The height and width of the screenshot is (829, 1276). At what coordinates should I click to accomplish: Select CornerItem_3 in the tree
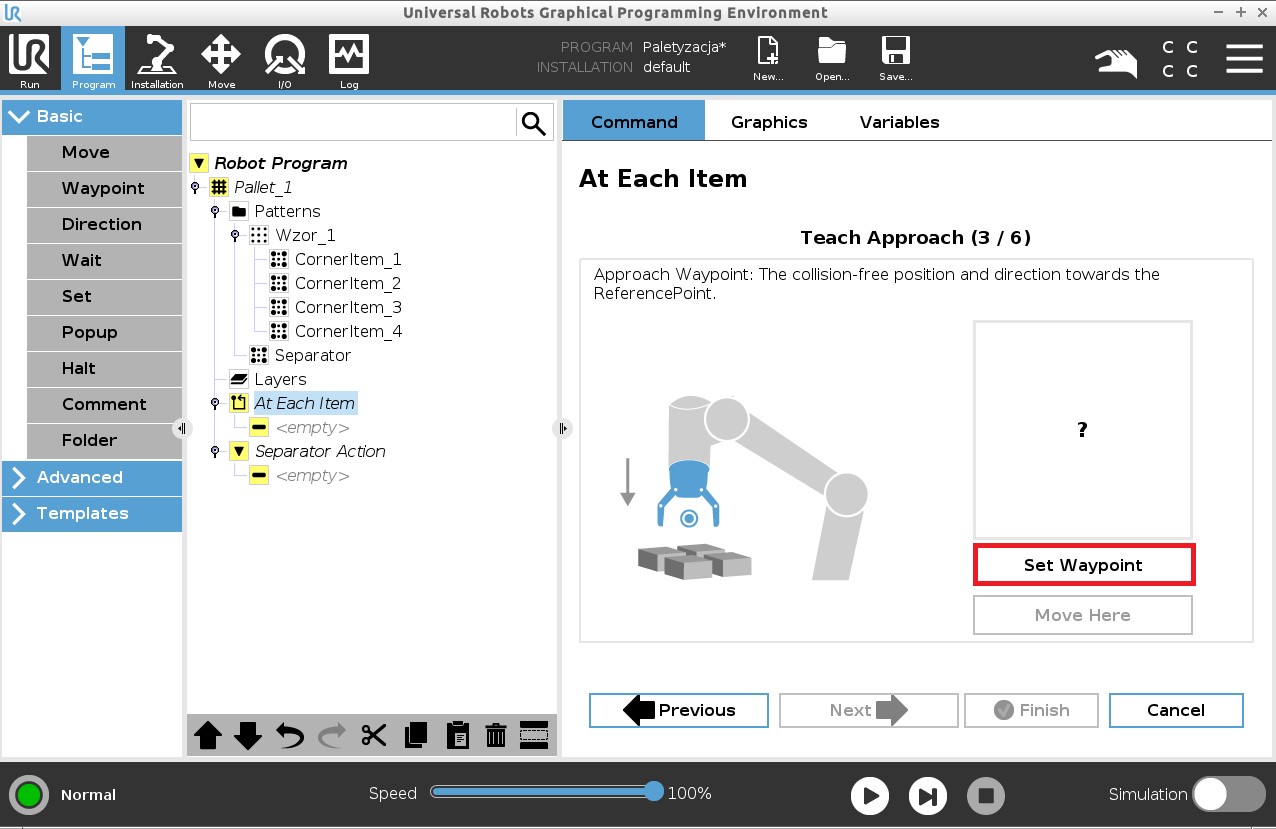coord(347,307)
